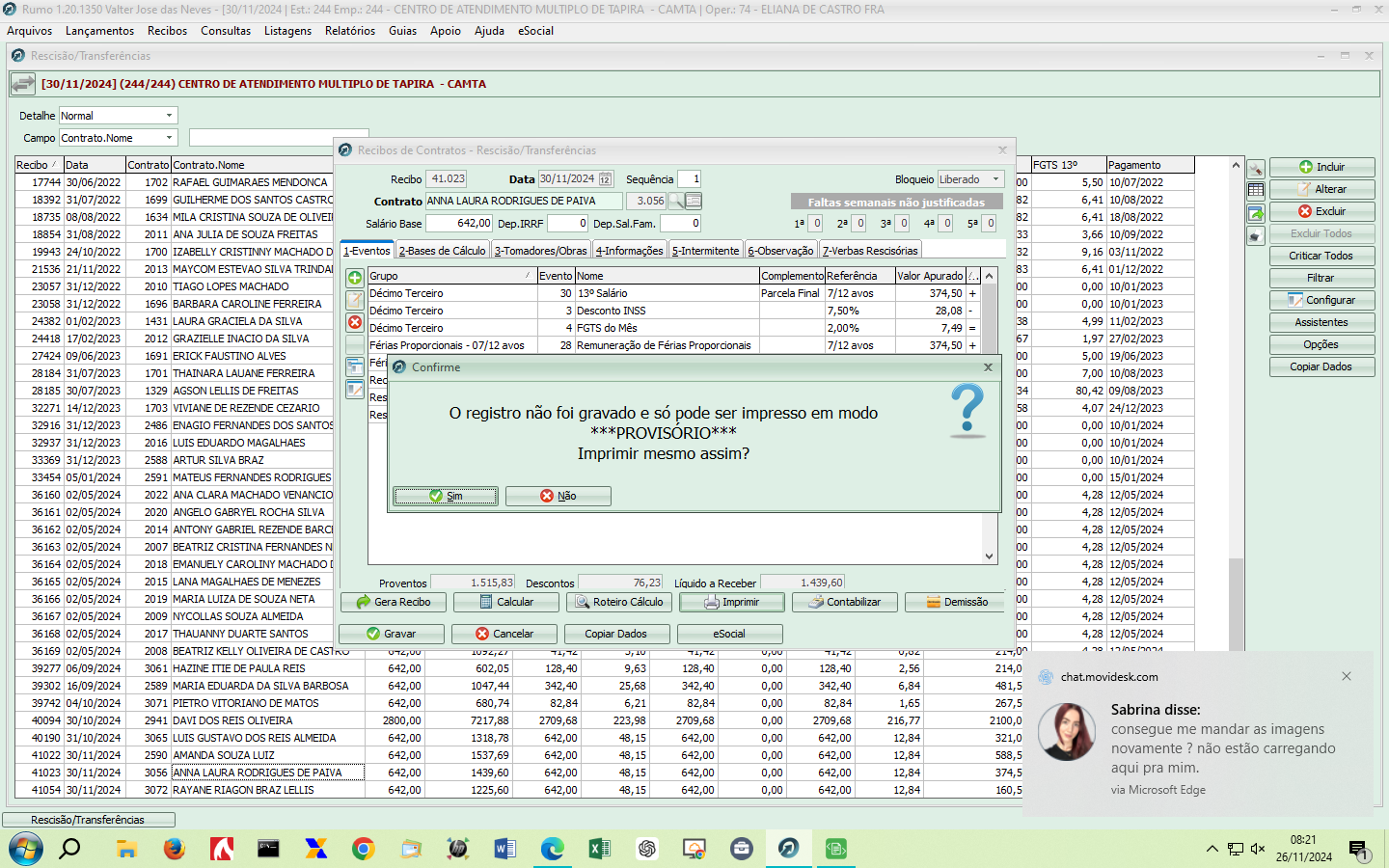The height and width of the screenshot is (868, 1389).
Task: Click the Alterar button
Action: coord(1321,189)
